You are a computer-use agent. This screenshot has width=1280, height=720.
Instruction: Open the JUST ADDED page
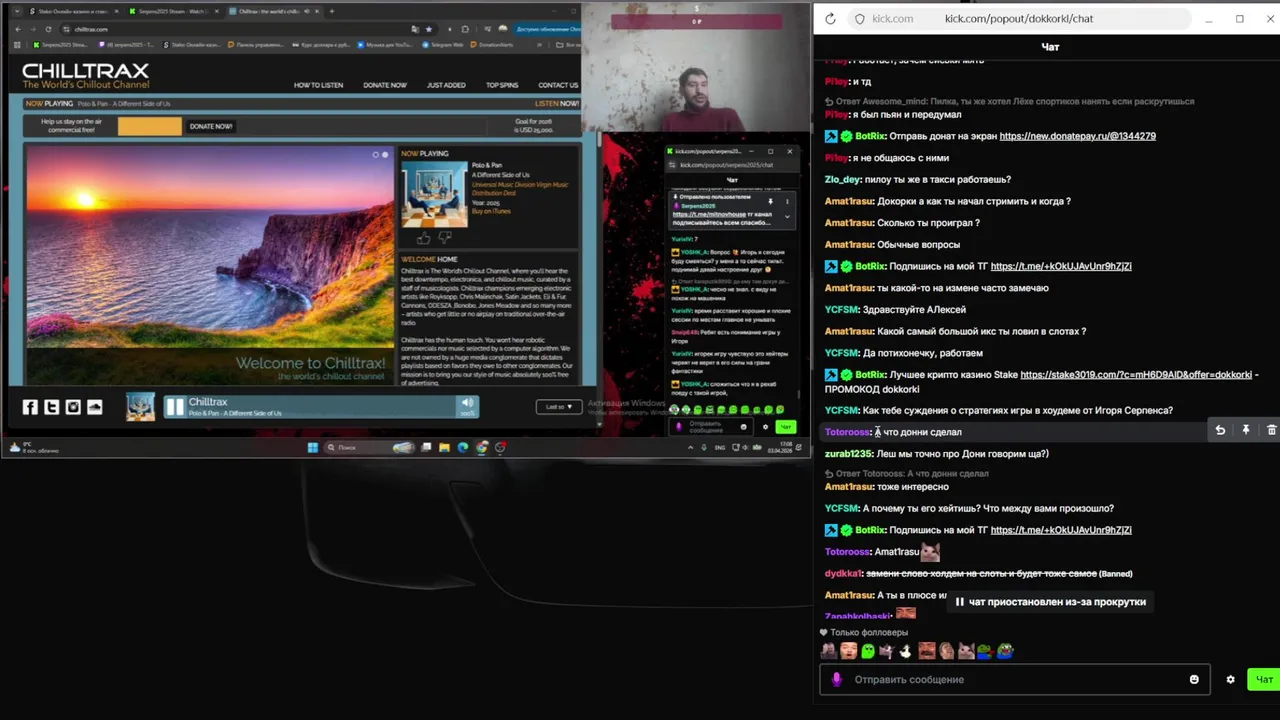pyautogui.click(x=446, y=85)
